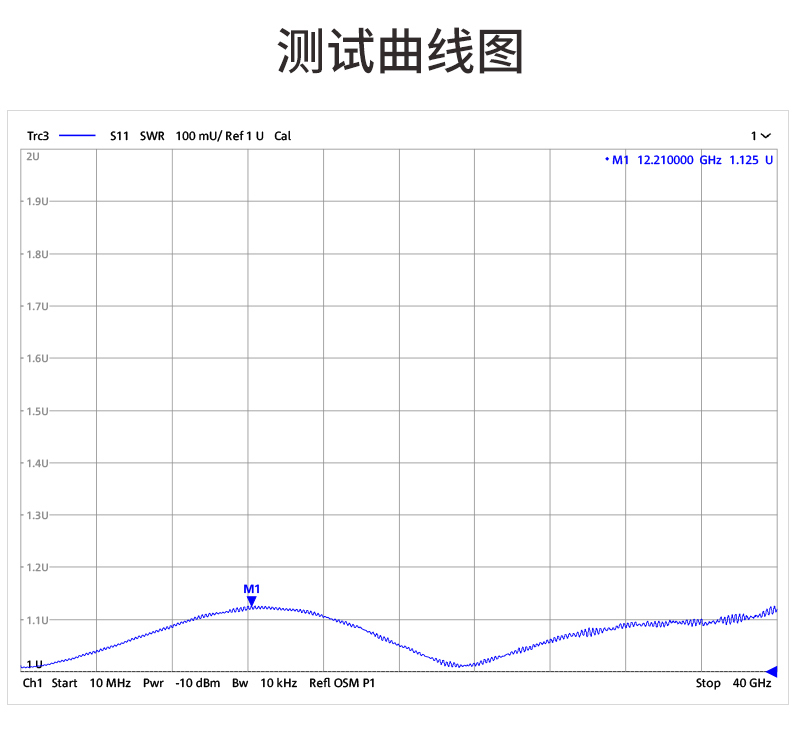Click the Ch1 channel label
800x733 pixels.
[x=33, y=683]
